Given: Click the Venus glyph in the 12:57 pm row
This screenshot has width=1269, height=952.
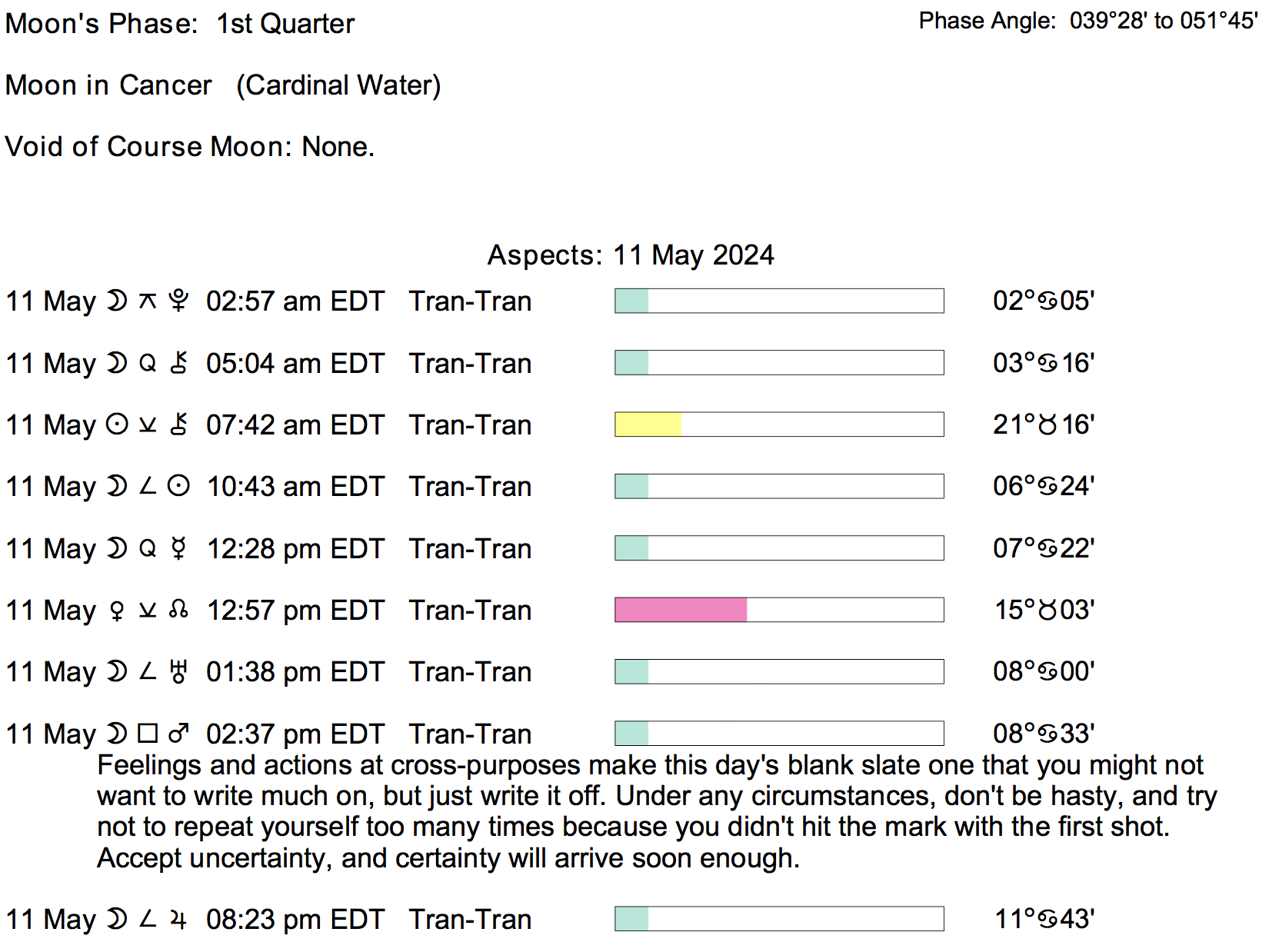Looking at the screenshot, I should point(117,611).
